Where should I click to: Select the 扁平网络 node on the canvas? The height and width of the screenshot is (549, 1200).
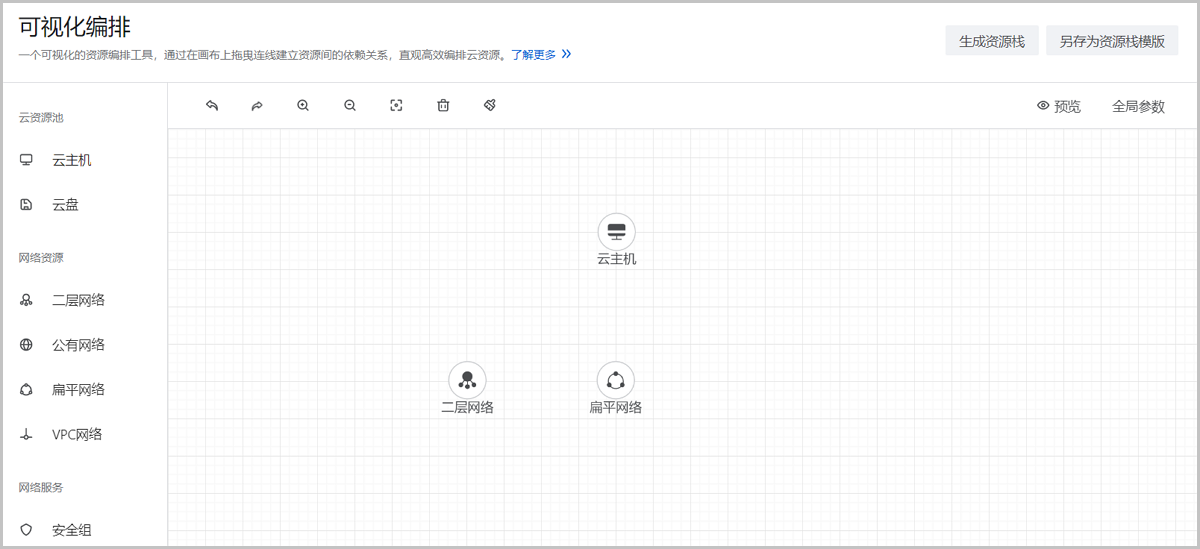pyautogui.click(x=616, y=380)
